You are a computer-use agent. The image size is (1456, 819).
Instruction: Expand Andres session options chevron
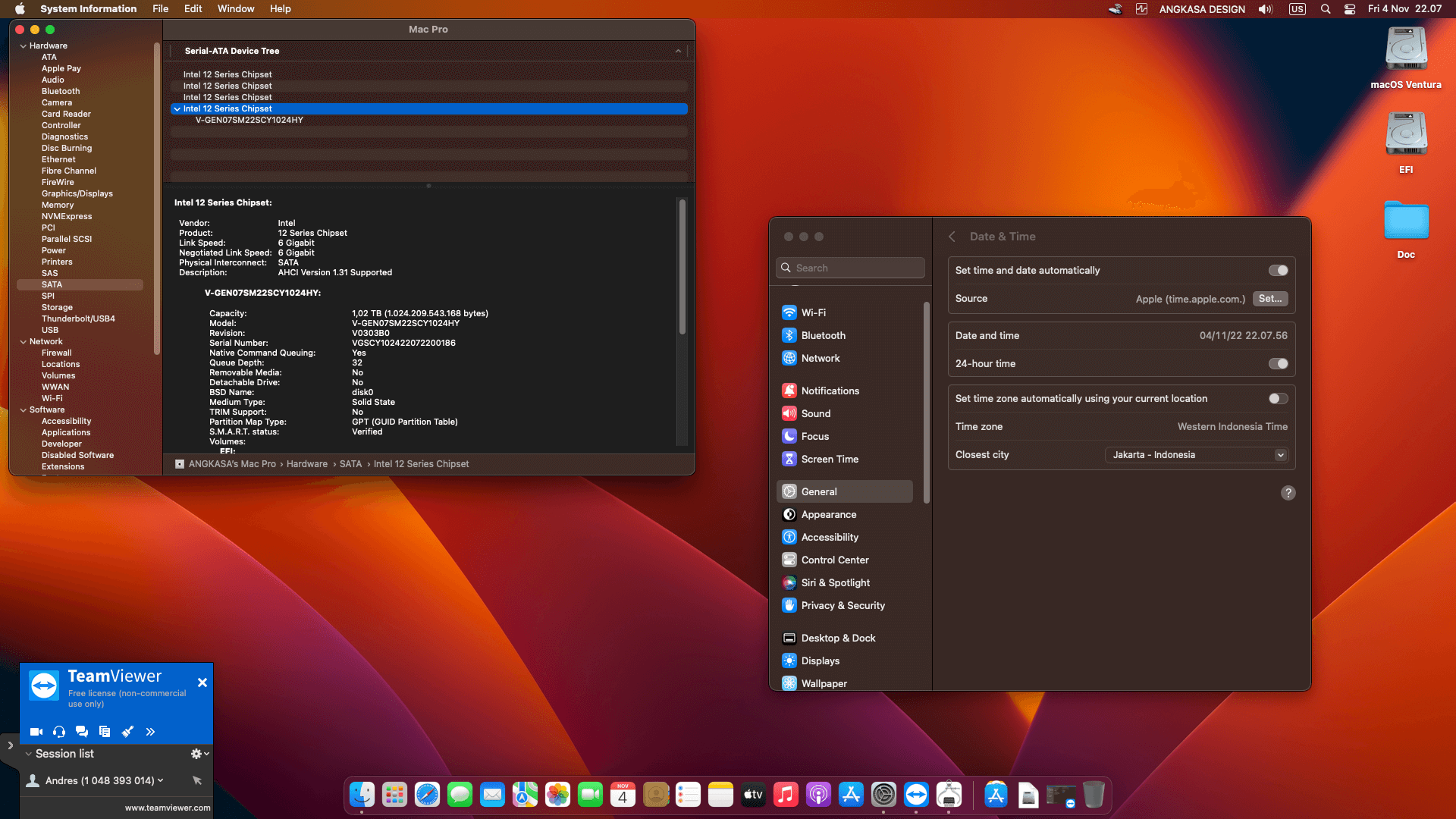160,780
